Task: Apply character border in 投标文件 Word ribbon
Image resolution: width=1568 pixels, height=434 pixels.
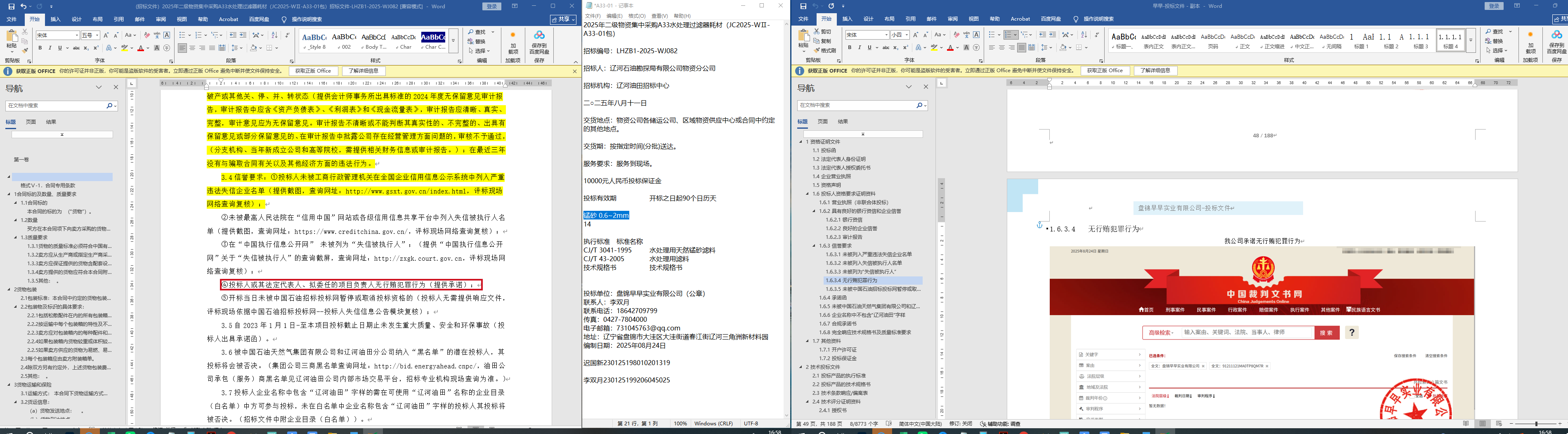Action: click(x=976, y=35)
